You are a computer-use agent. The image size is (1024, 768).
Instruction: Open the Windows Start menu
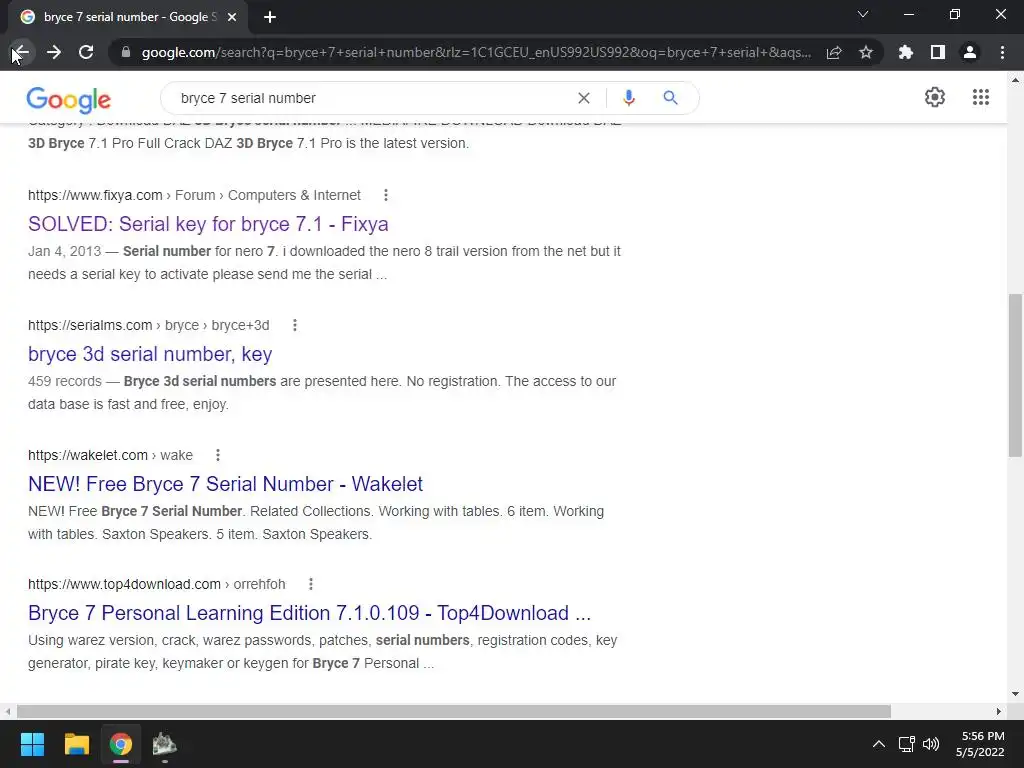point(32,744)
